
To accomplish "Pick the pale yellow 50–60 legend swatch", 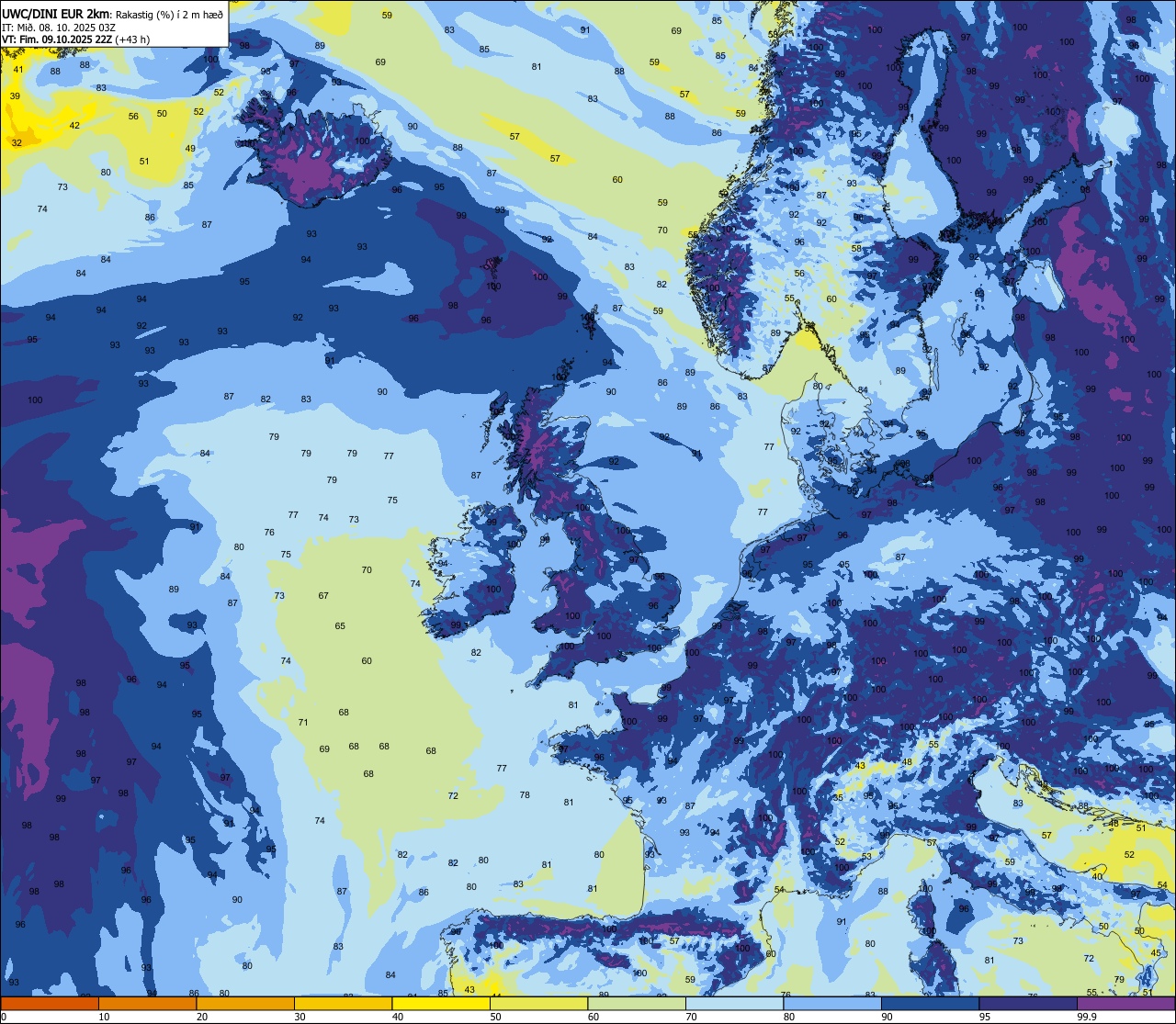I will [x=538, y=1003].
